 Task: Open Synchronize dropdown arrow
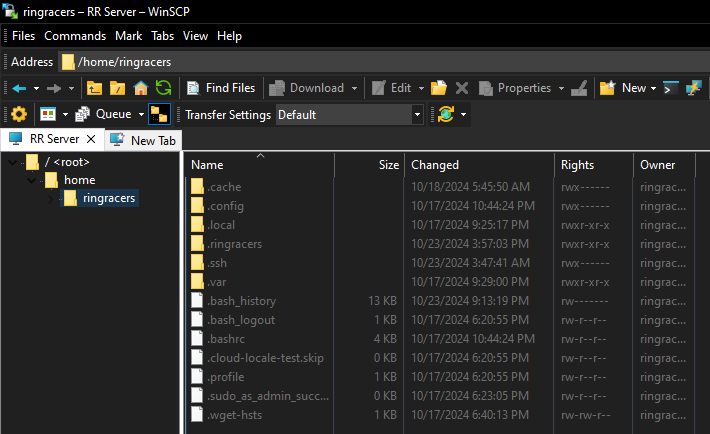[463, 115]
